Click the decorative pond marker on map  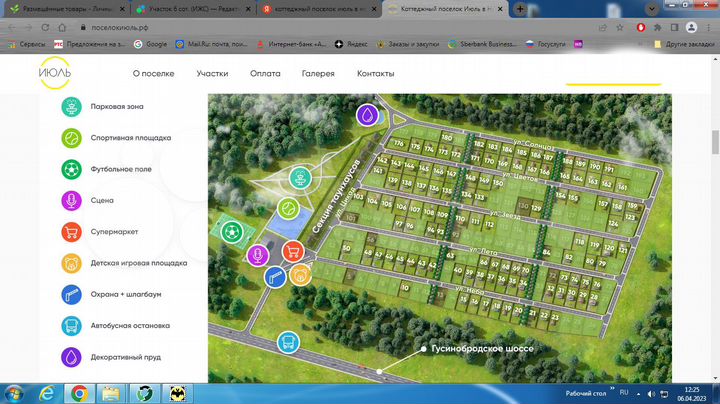pyautogui.click(x=369, y=116)
